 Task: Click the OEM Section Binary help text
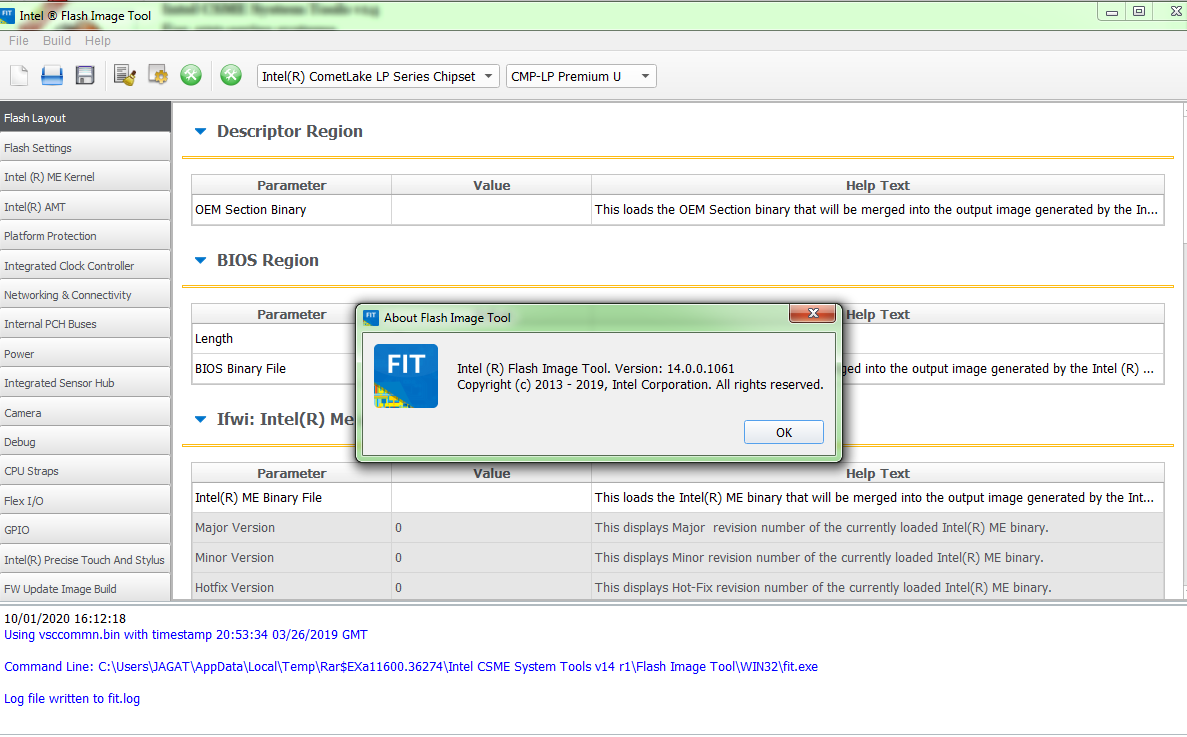coord(877,210)
